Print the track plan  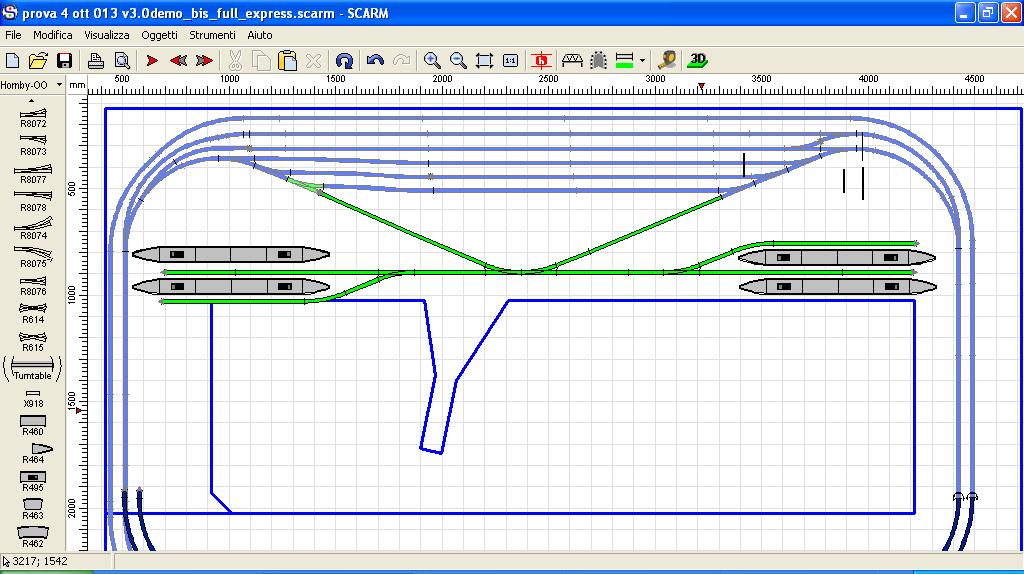(x=95, y=61)
